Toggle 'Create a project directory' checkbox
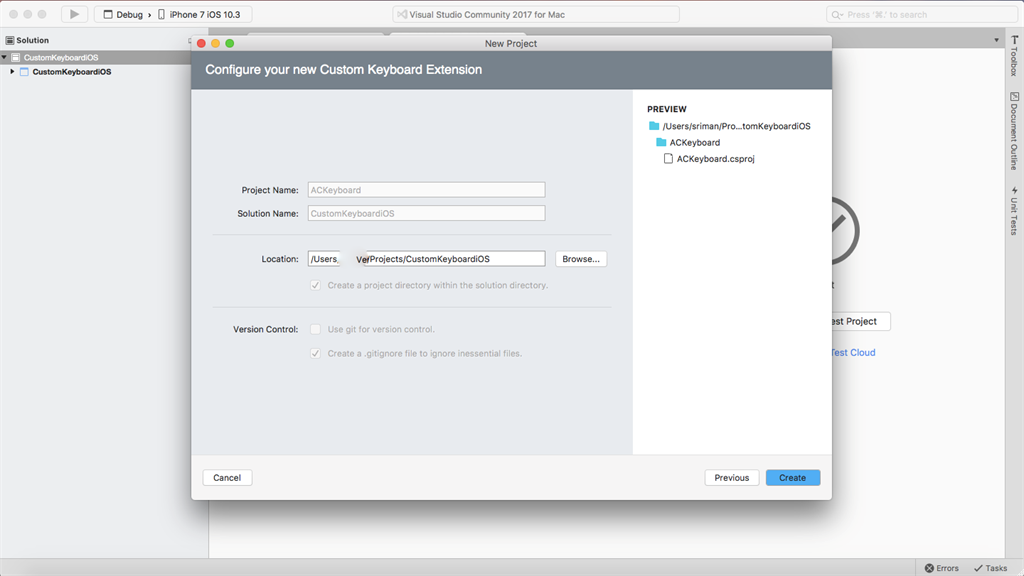The image size is (1024, 576). (x=316, y=285)
